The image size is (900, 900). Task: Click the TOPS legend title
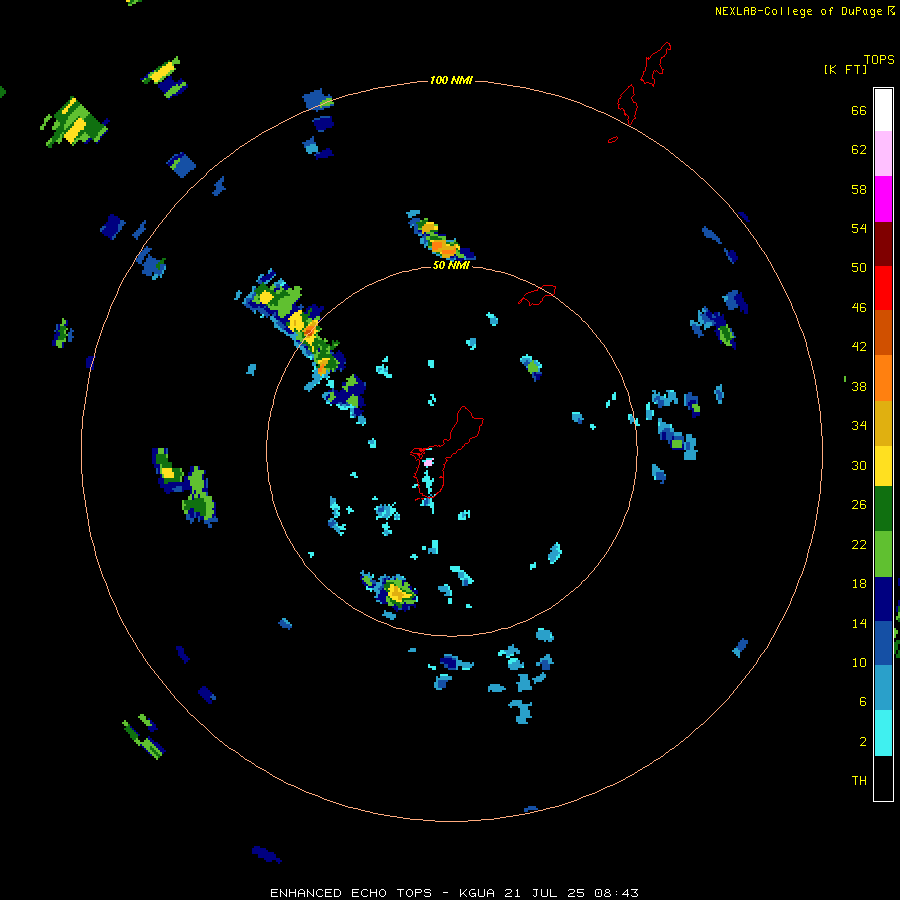pyautogui.click(x=879, y=59)
